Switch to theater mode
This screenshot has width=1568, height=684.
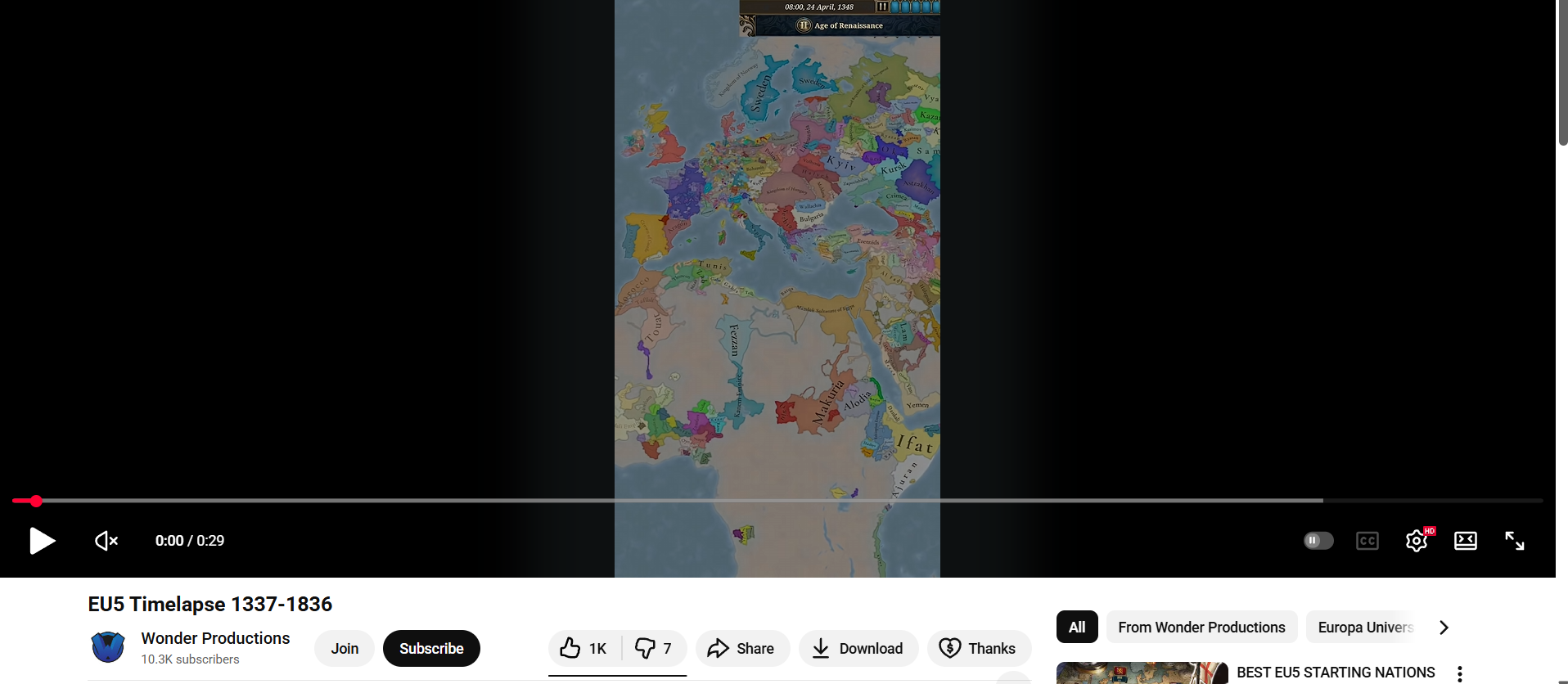(1466, 541)
